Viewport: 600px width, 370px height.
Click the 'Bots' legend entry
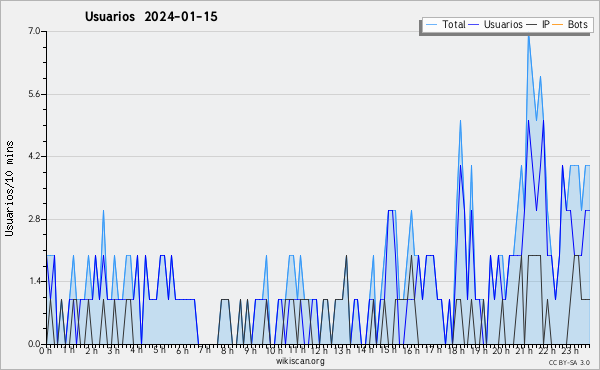[x=570, y=25]
